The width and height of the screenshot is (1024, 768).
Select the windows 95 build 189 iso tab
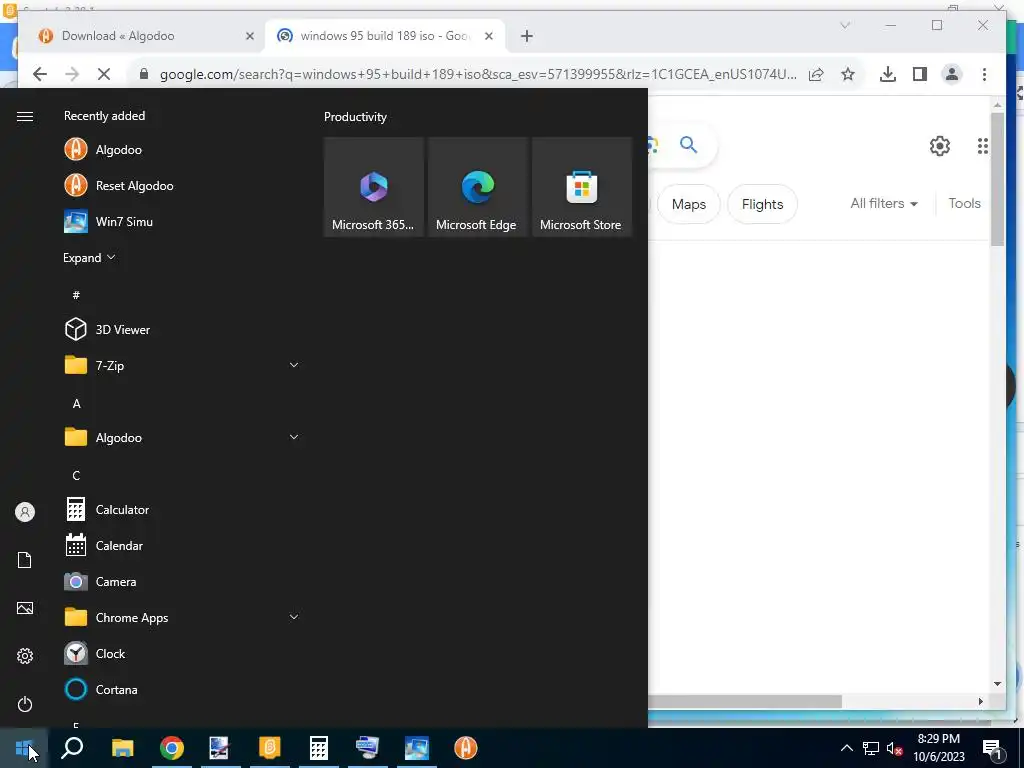point(385,36)
